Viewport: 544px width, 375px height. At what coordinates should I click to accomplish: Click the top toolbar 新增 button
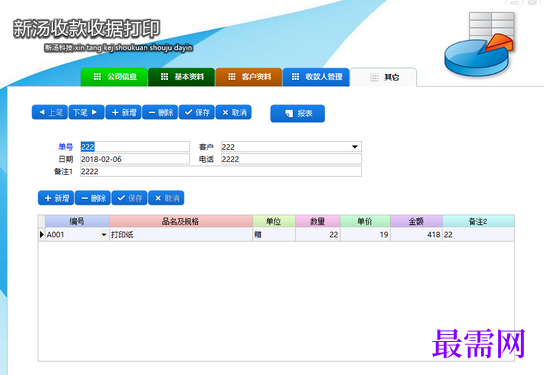[x=123, y=112]
